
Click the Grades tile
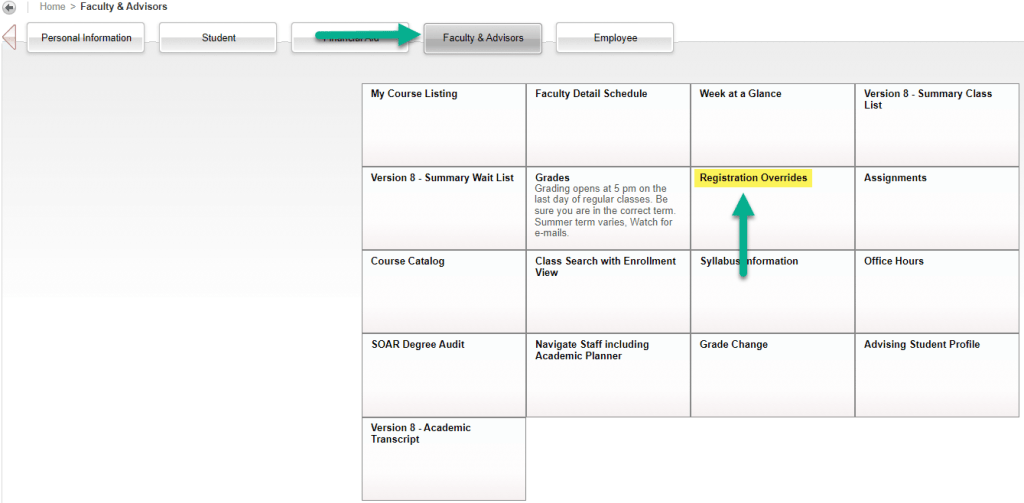tap(552, 178)
